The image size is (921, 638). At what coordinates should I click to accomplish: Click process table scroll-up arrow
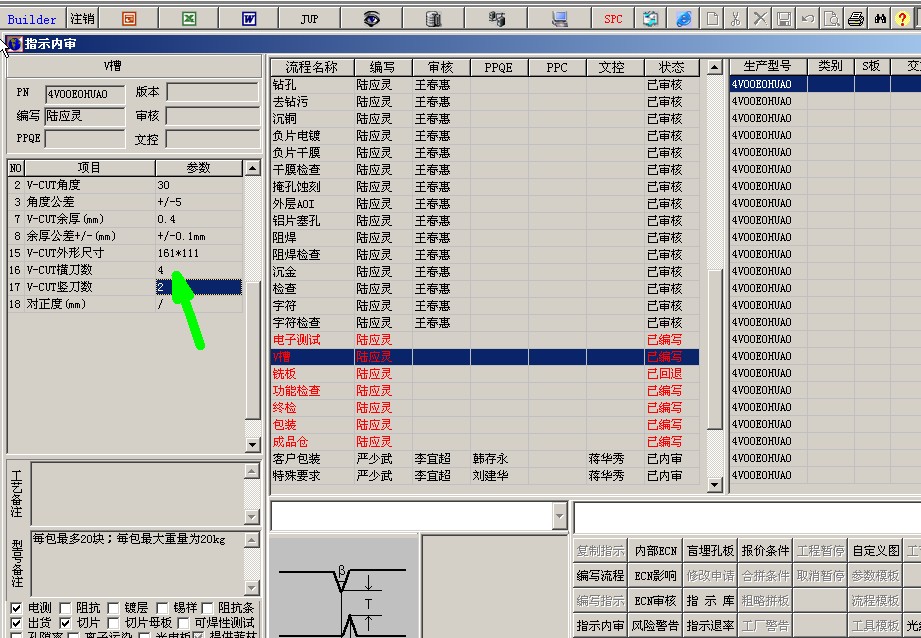(714, 67)
